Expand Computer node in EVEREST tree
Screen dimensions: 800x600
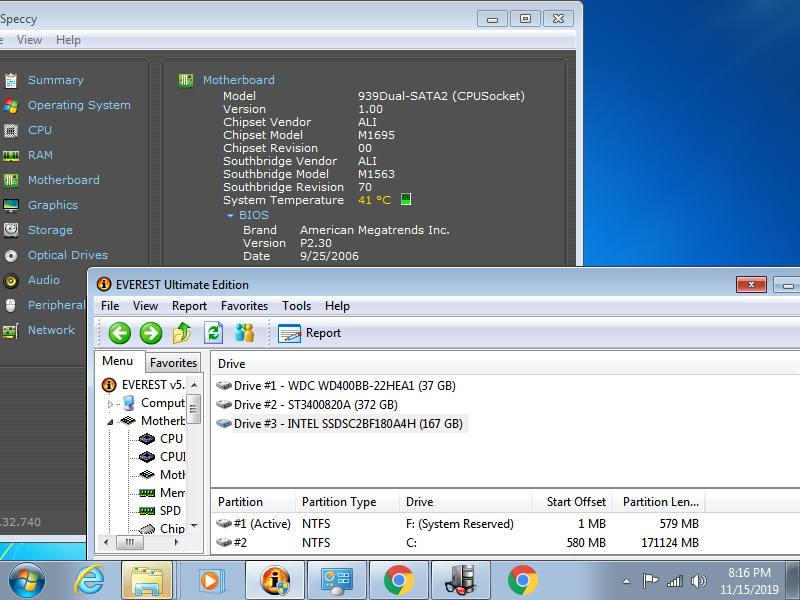point(110,404)
